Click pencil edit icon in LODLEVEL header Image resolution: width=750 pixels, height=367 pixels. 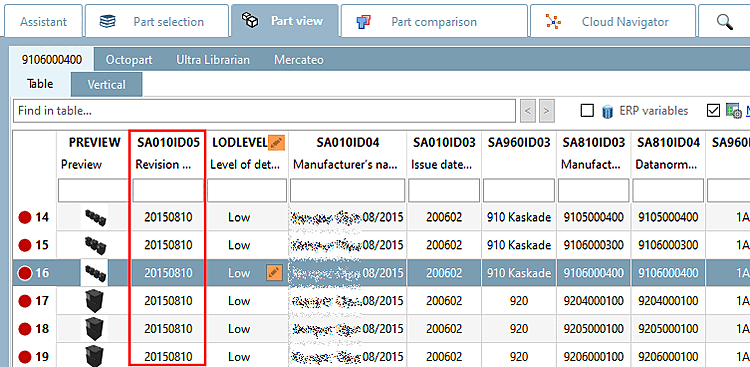(x=276, y=142)
